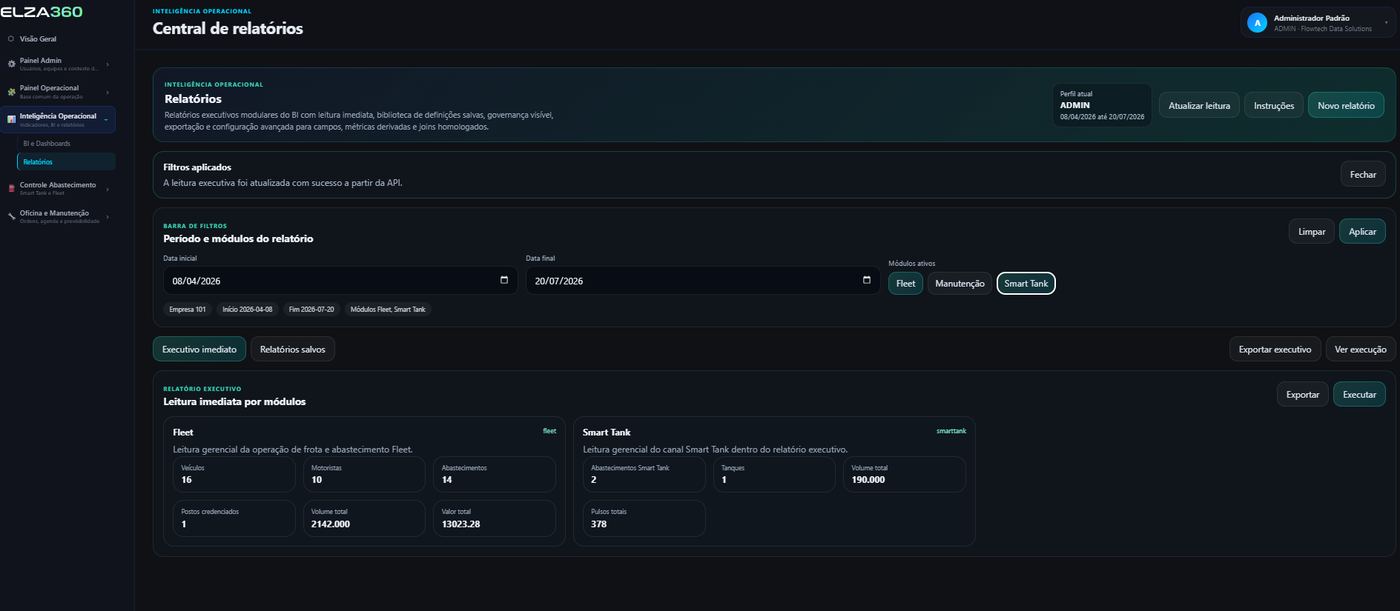Click the Motoristas 10 metric card
Viewport: 1400px width, 611px height.
coord(364,474)
